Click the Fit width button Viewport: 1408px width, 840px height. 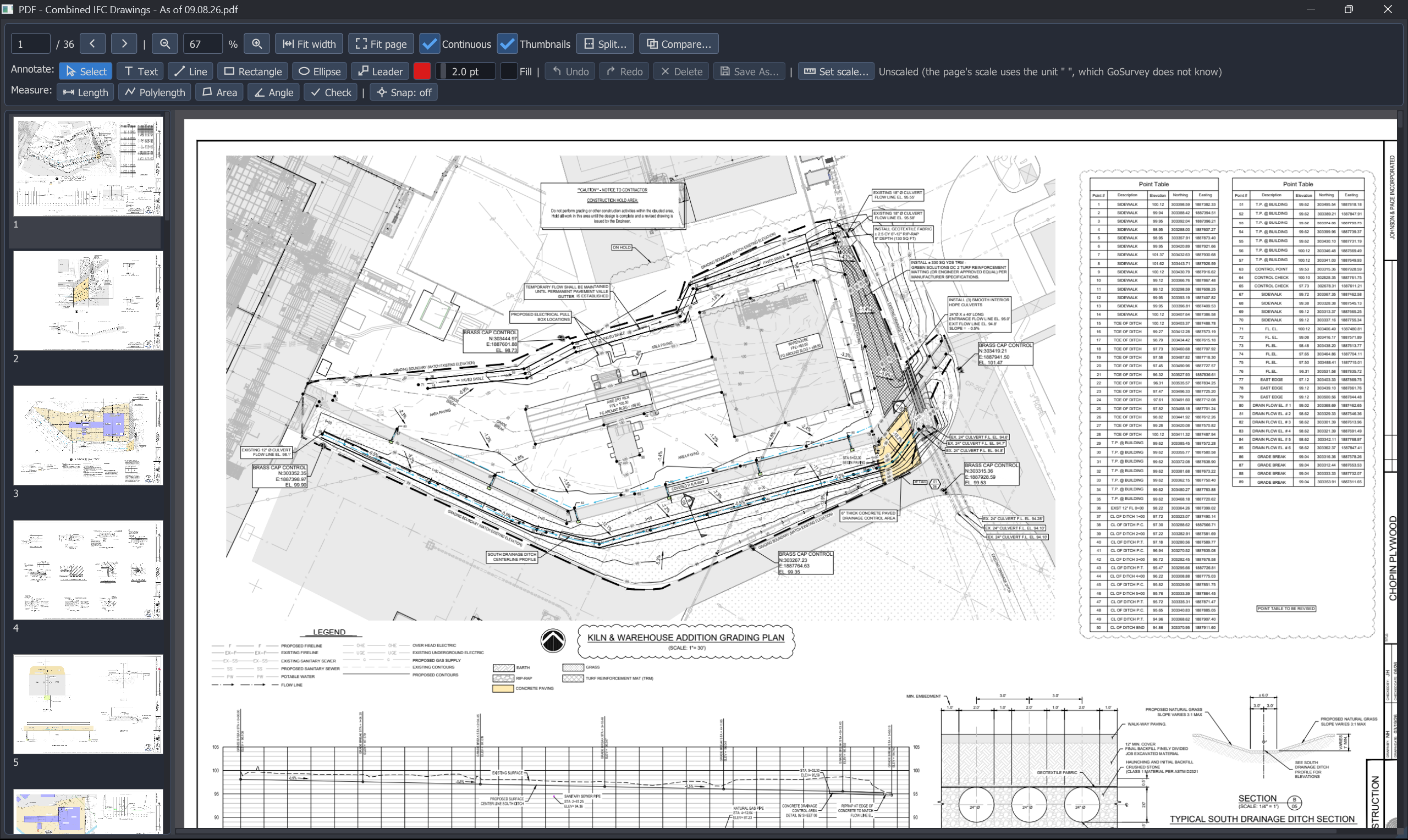(309, 43)
